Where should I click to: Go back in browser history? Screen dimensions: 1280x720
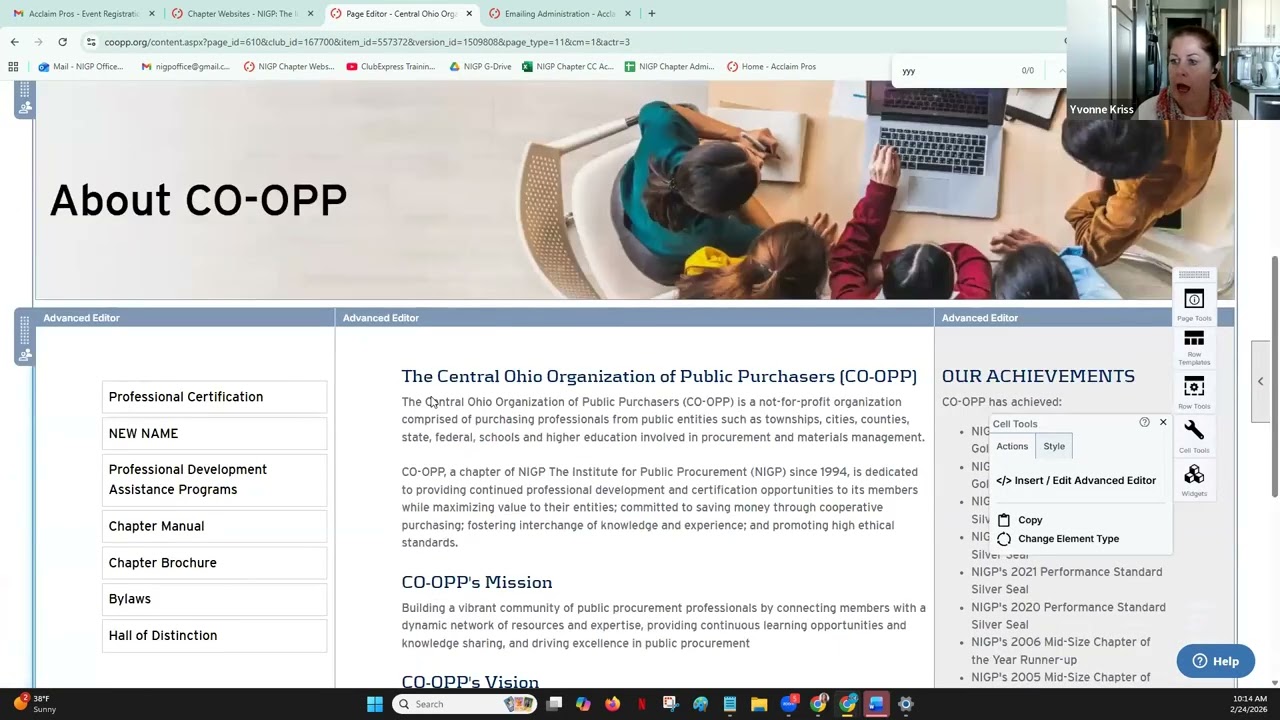pos(14,42)
